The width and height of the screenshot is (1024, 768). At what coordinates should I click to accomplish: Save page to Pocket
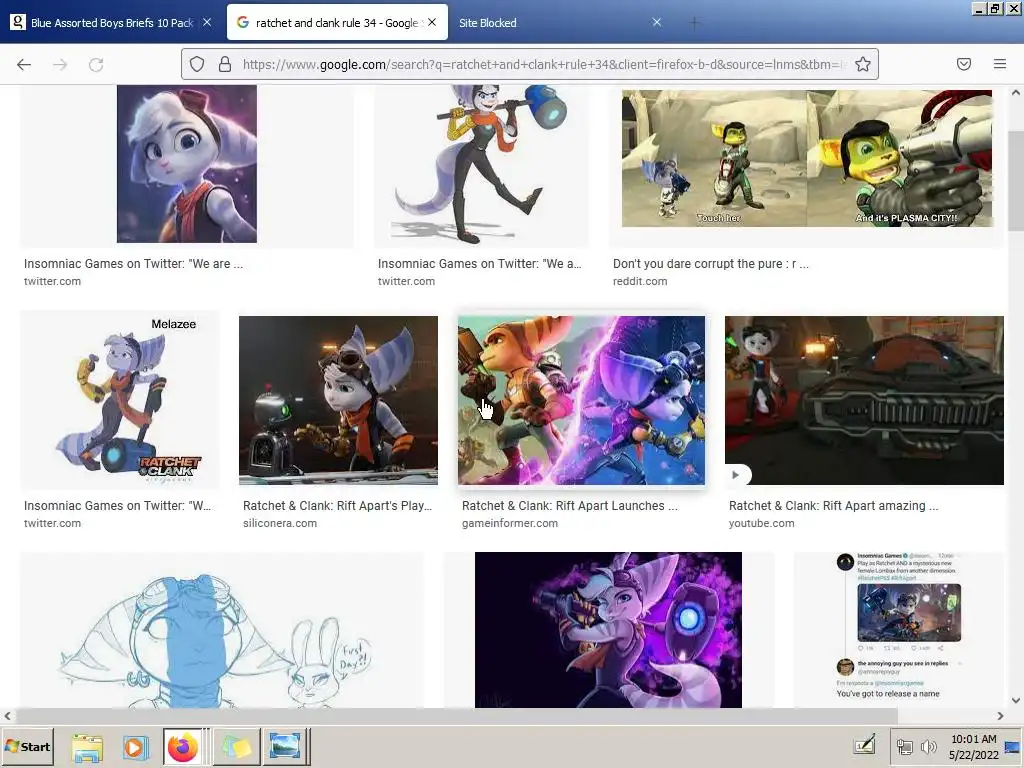tap(964, 64)
